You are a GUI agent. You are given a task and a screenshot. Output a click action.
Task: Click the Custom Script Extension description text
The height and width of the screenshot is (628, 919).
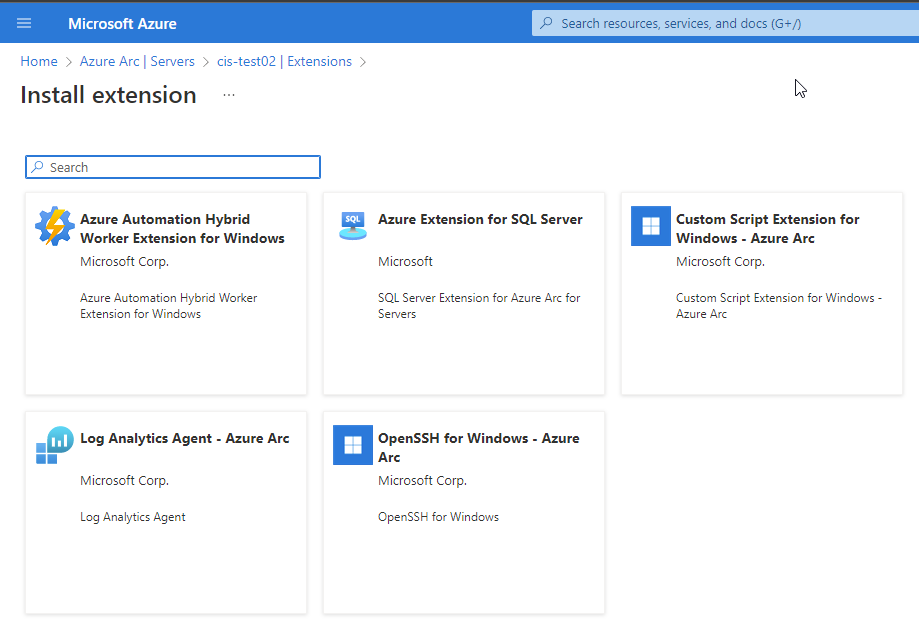pyautogui.click(x=779, y=305)
